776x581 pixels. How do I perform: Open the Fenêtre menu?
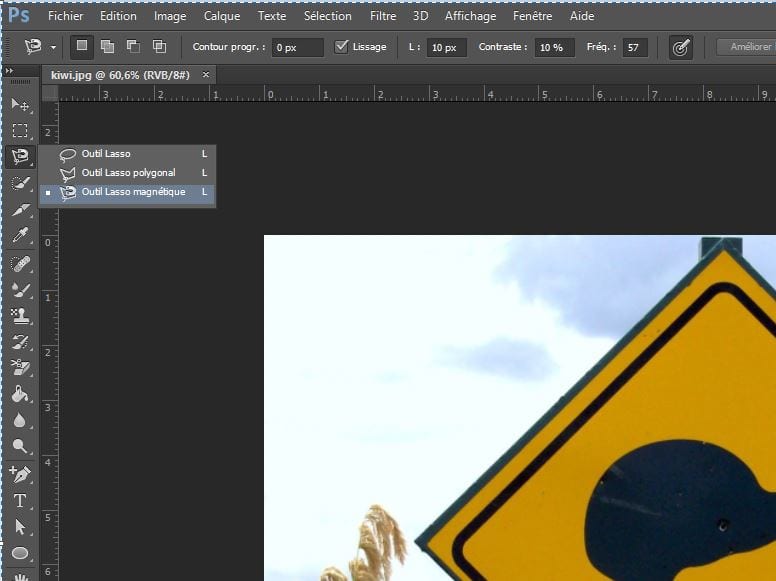pos(533,16)
